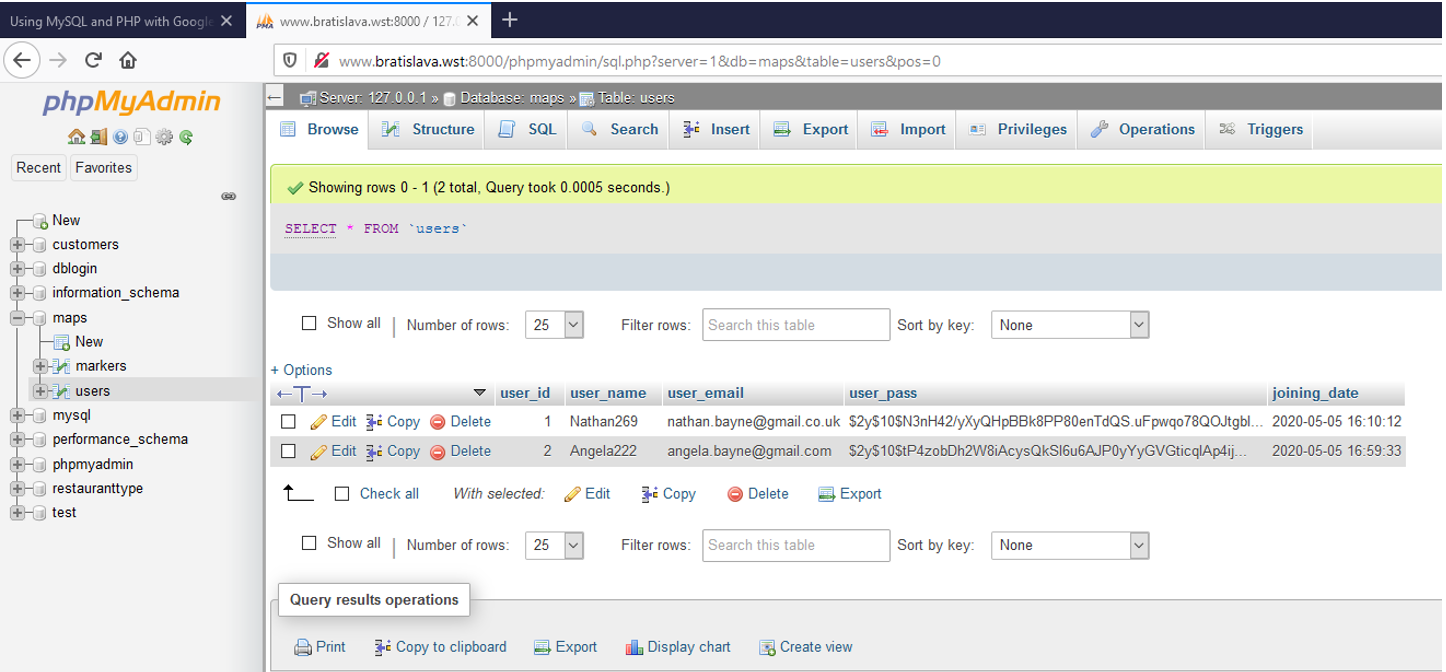Open the top Sort by key dropdown
The height and width of the screenshot is (672, 1446).
pos(1069,325)
